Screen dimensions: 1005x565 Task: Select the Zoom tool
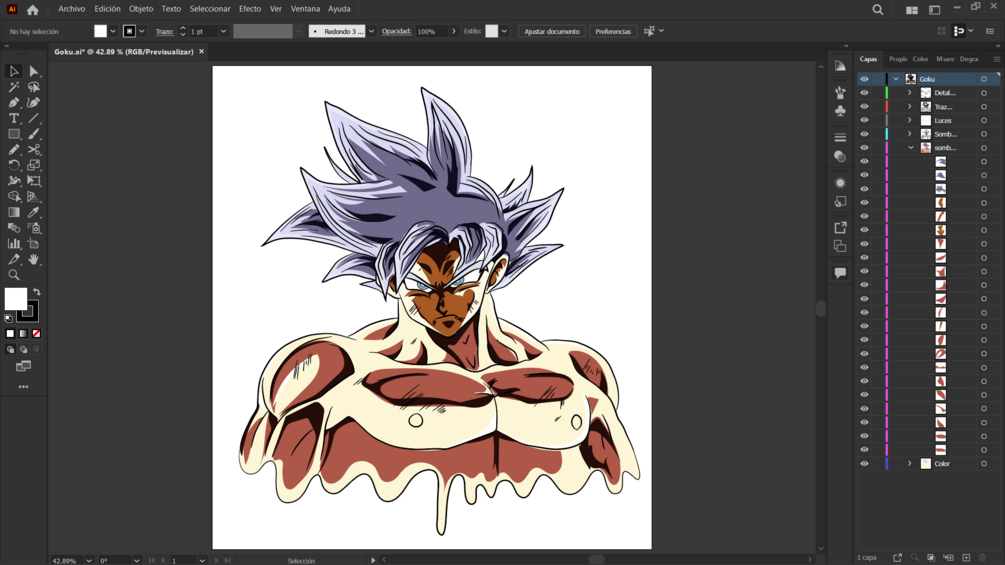(13, 275)
